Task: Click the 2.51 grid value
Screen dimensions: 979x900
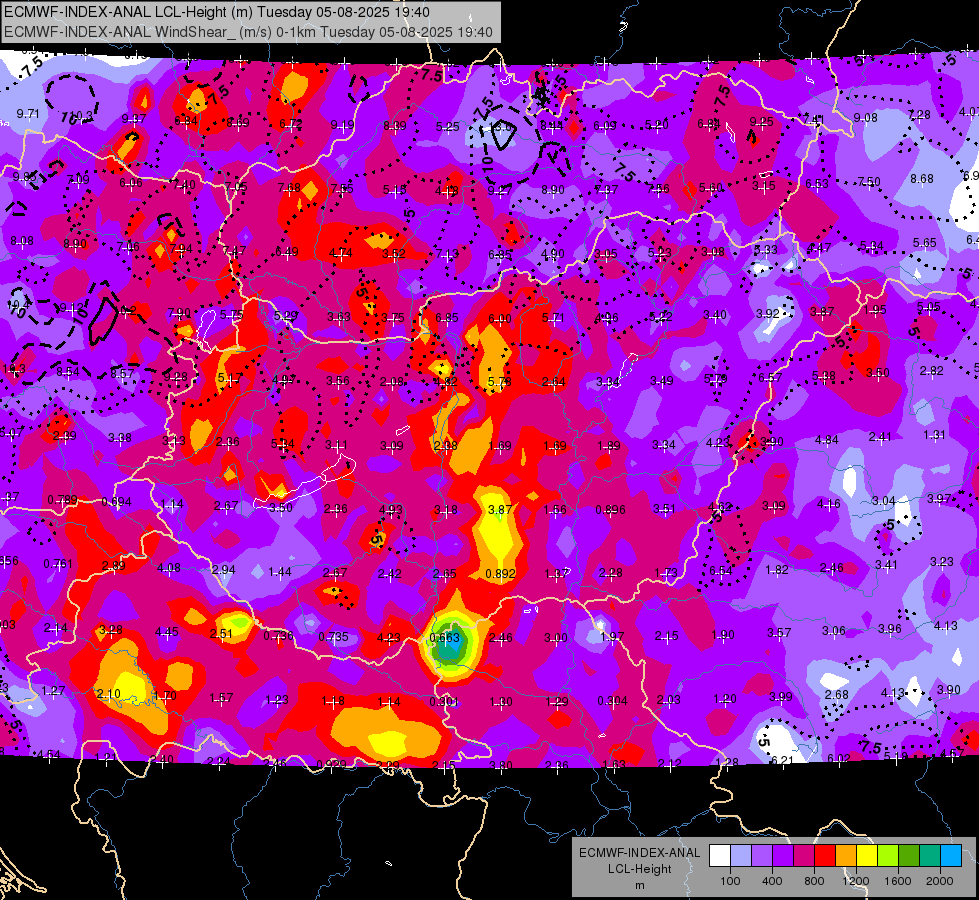Action: pos(221,633)
